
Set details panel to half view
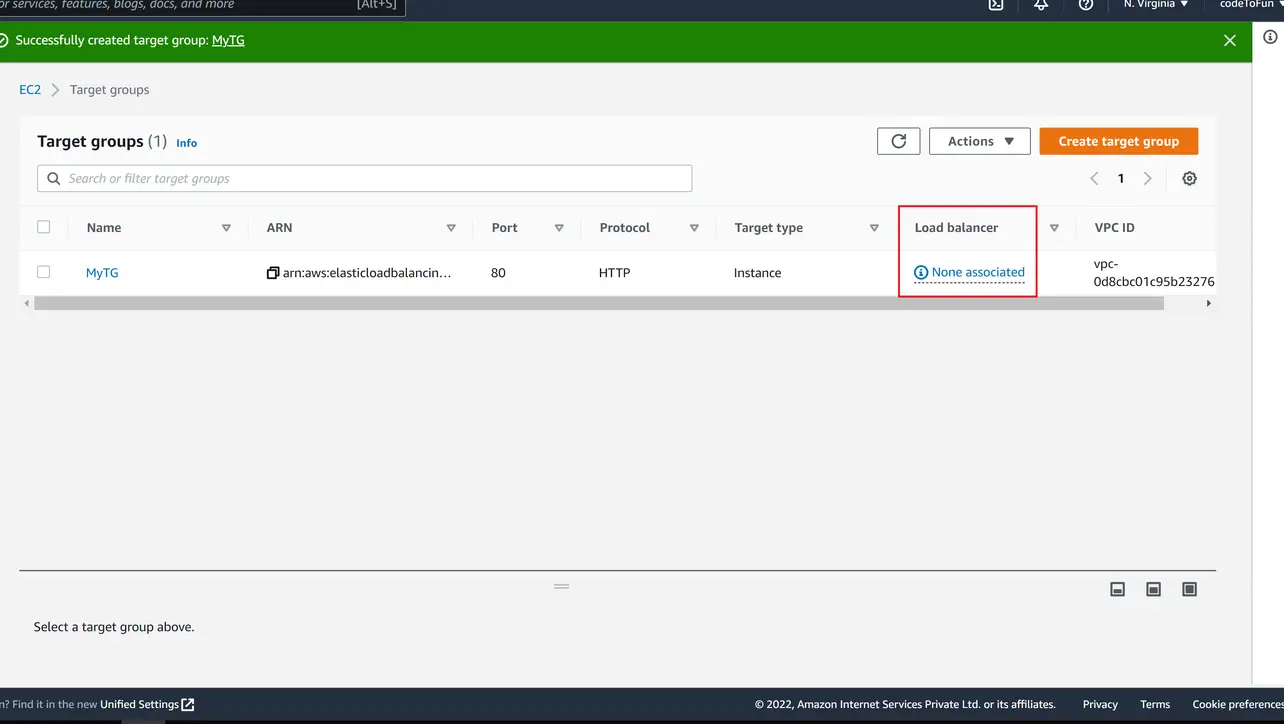(1153, 590)
